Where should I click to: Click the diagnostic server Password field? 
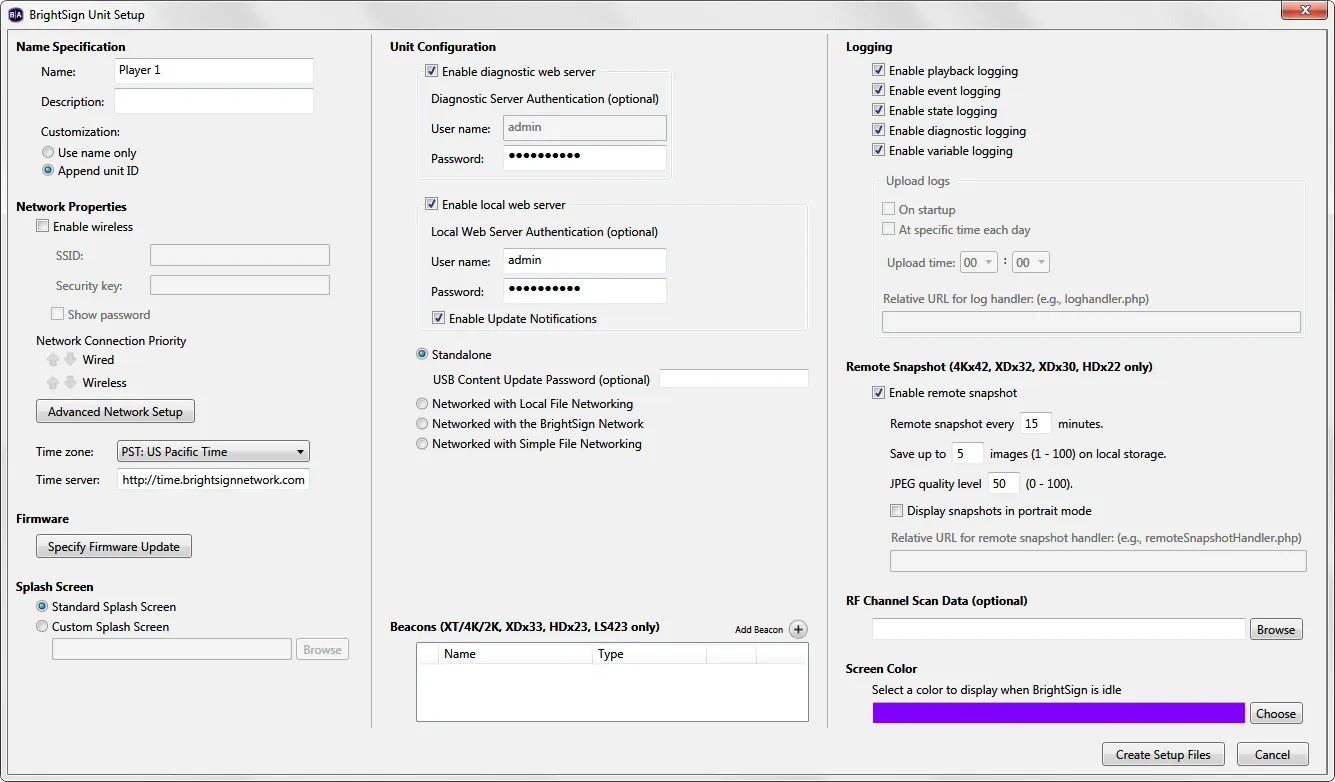(x=585, y=158)
